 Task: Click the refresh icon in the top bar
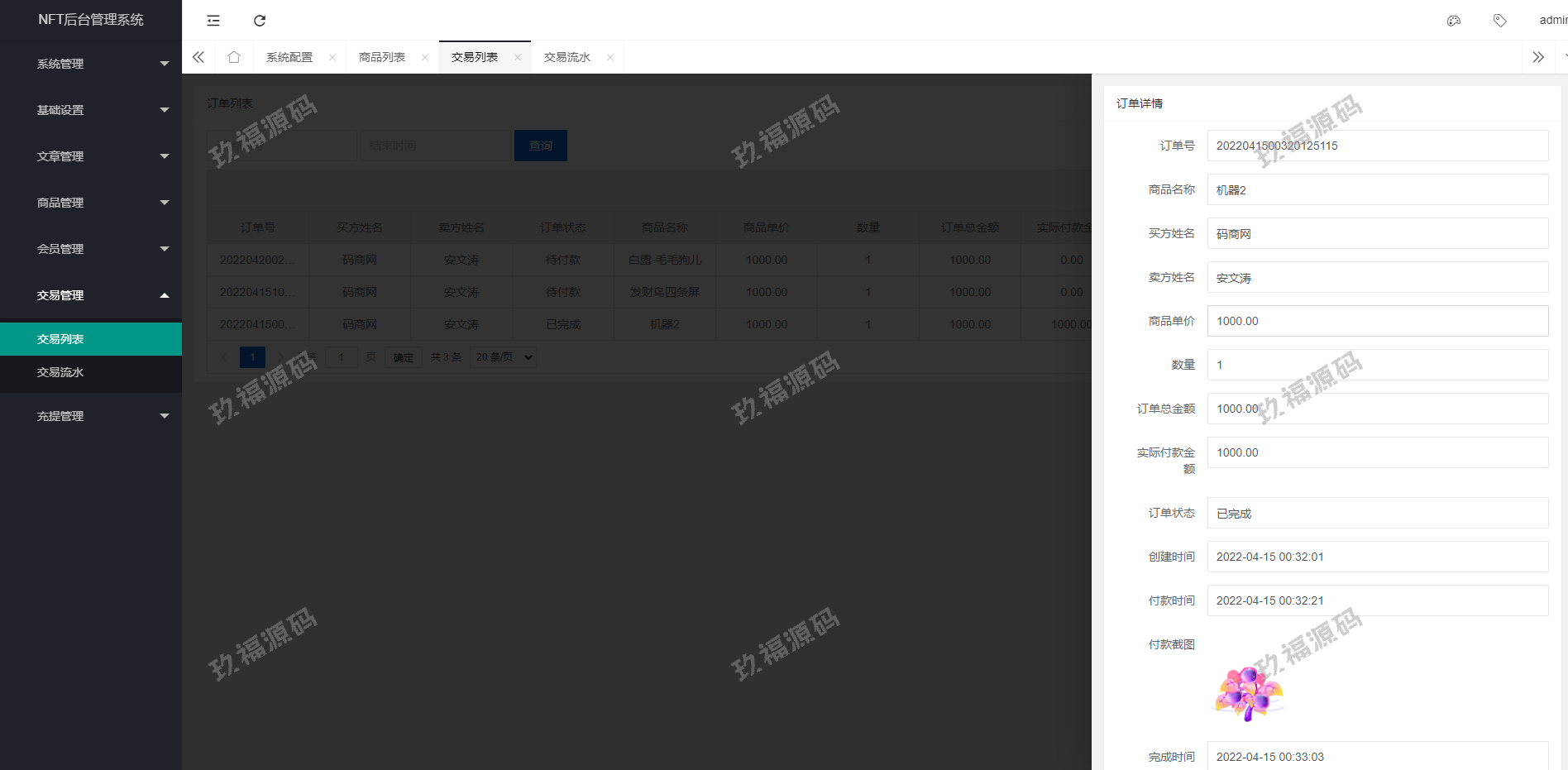[260, 21]
